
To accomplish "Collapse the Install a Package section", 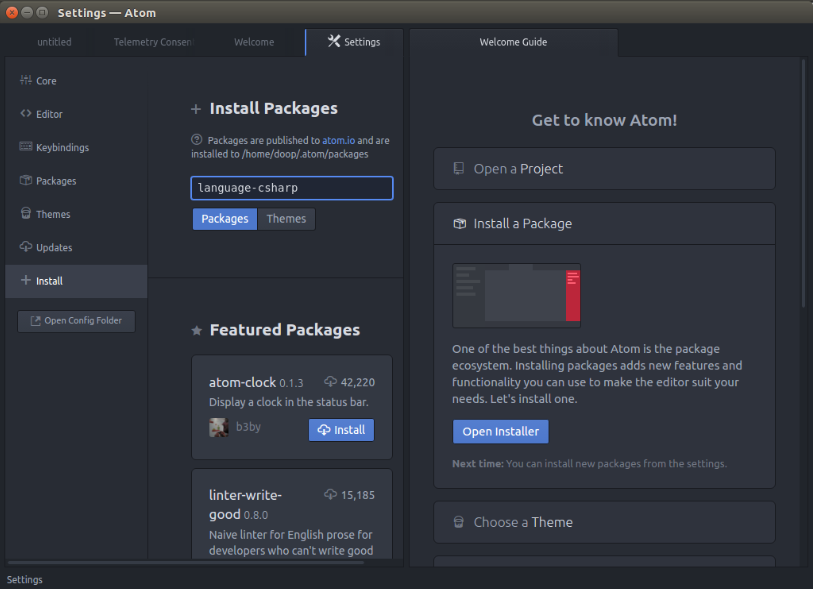I will tap(605, 223).
